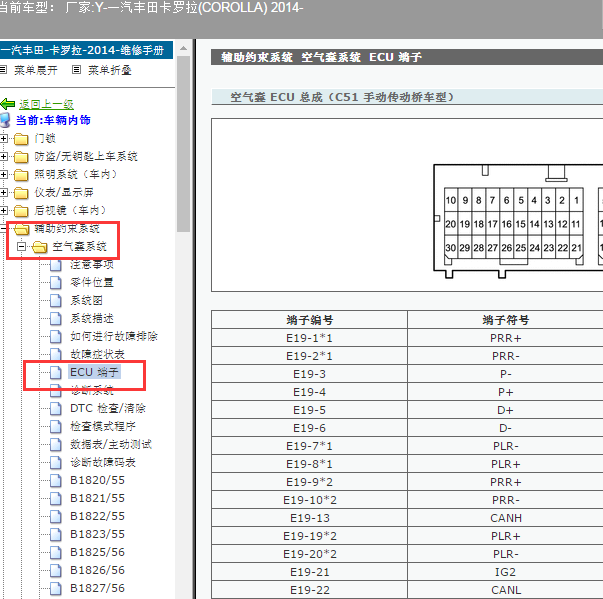Viewport: 603px width, 599px height.
Task: Click the page icon beside 系统图
Action: click(x=56, y=301)
